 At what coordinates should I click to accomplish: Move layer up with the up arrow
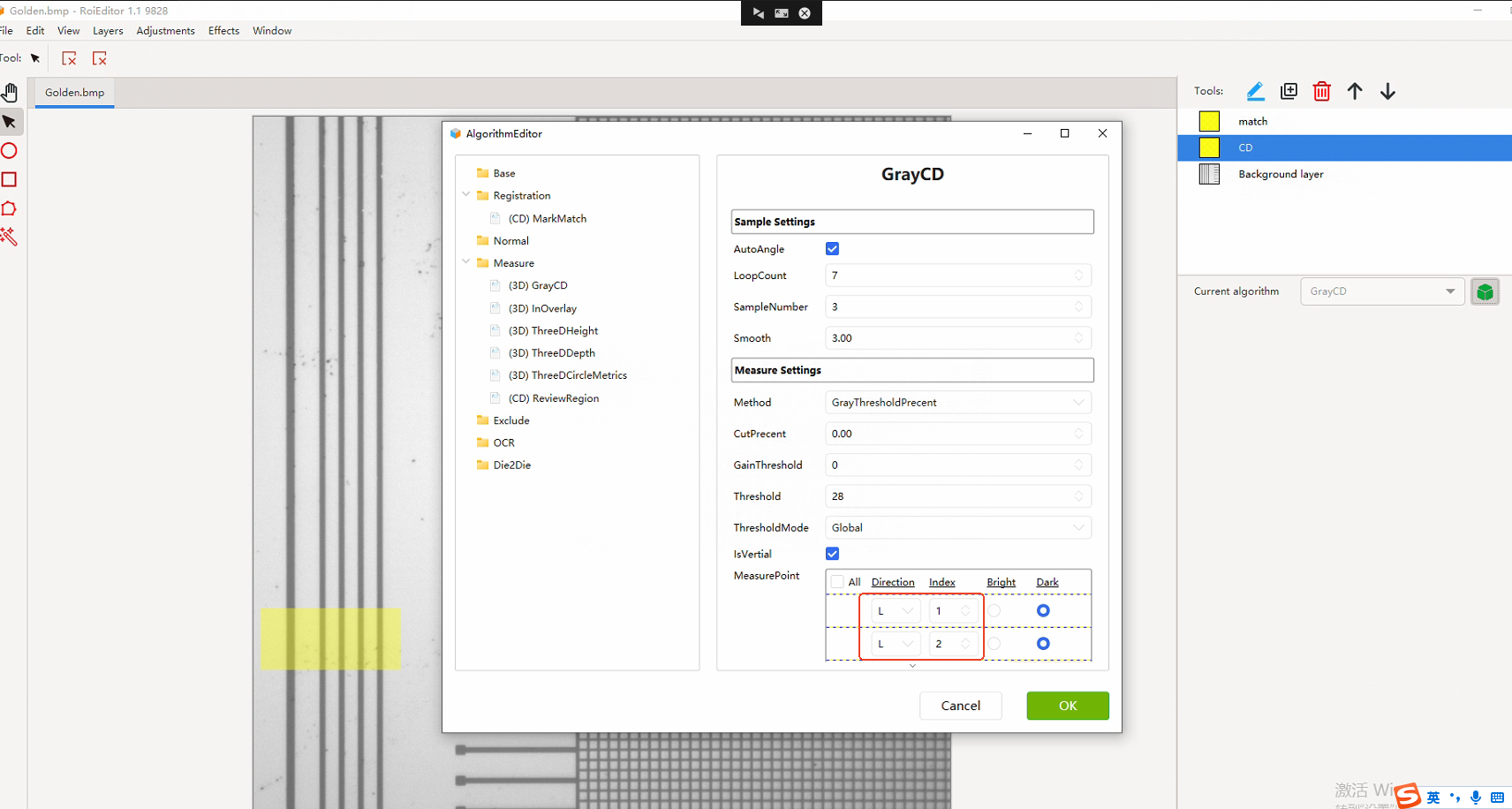click(1355, 91)
